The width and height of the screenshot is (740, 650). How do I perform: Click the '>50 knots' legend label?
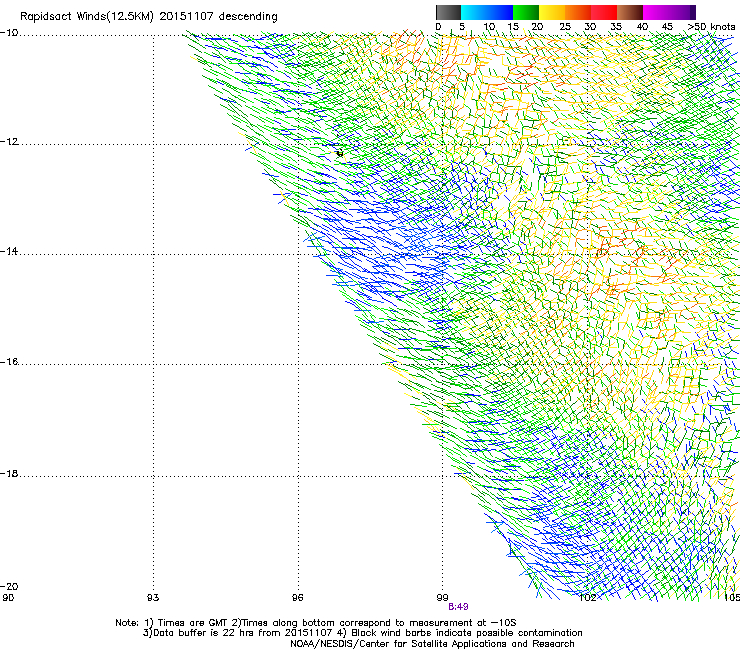click(x=711, y=27)
